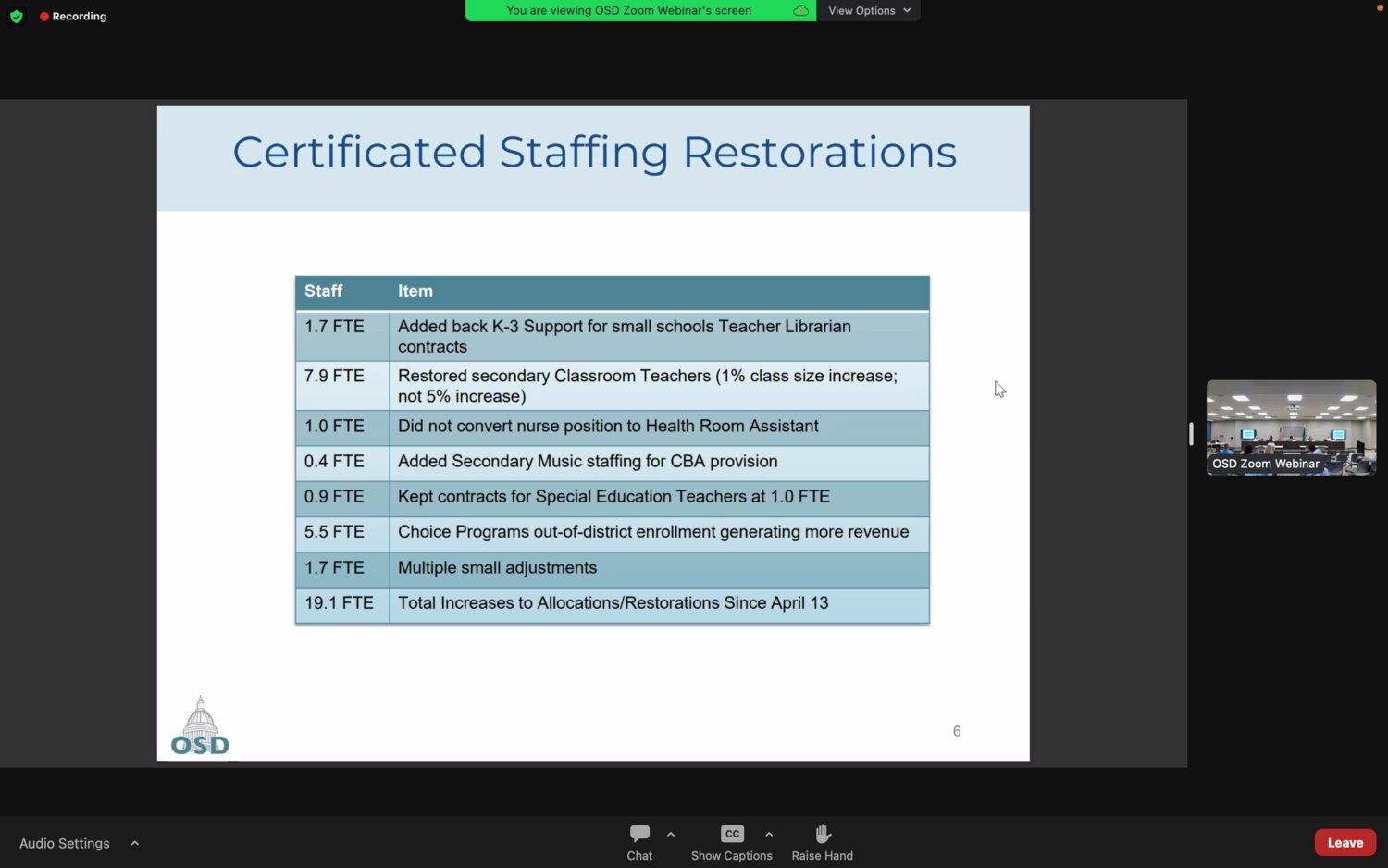Click slide page number 6
The width and height of the screenshot is (1388, 868).
click(x=957, y=731)
